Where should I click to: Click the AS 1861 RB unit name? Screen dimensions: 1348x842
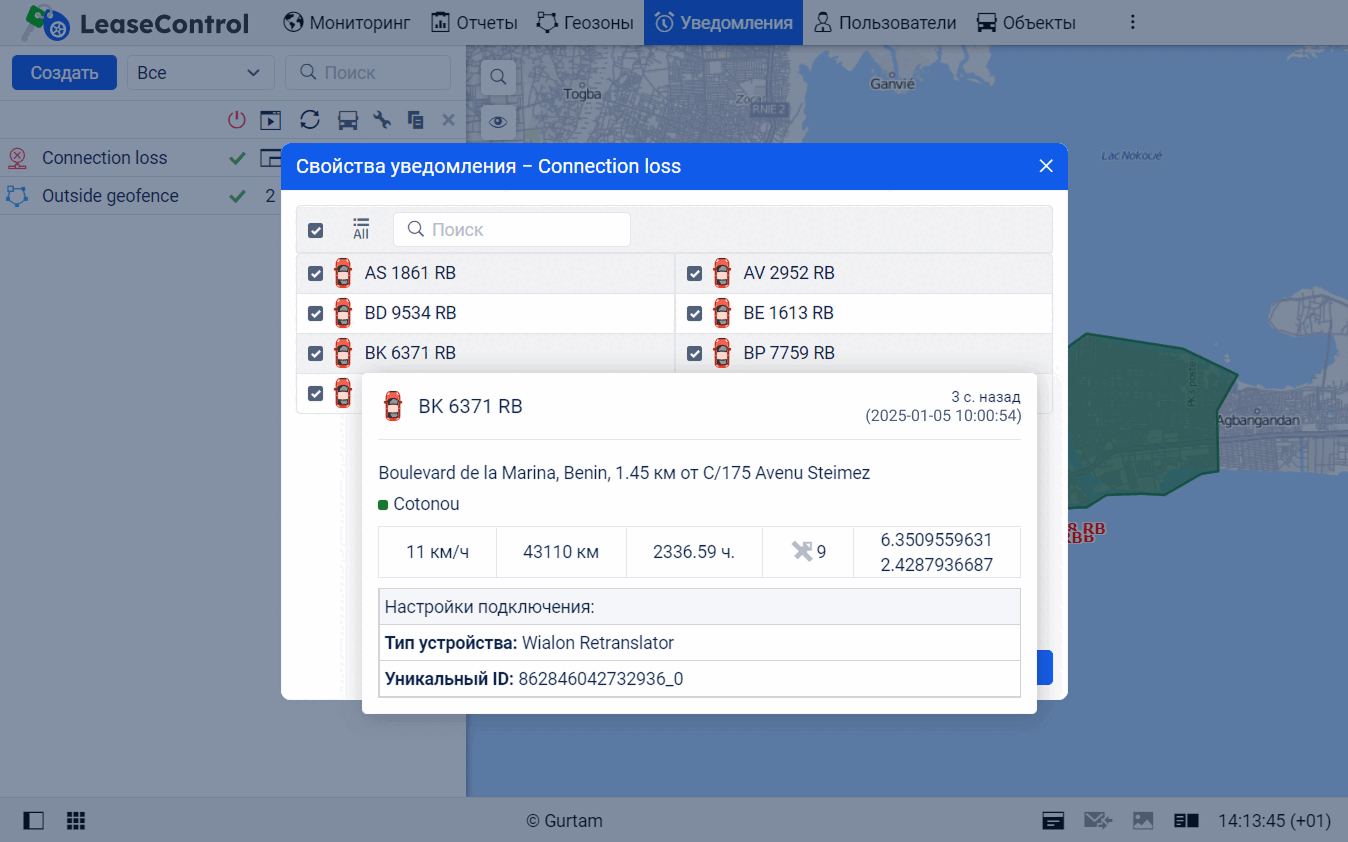coord(410,273)
